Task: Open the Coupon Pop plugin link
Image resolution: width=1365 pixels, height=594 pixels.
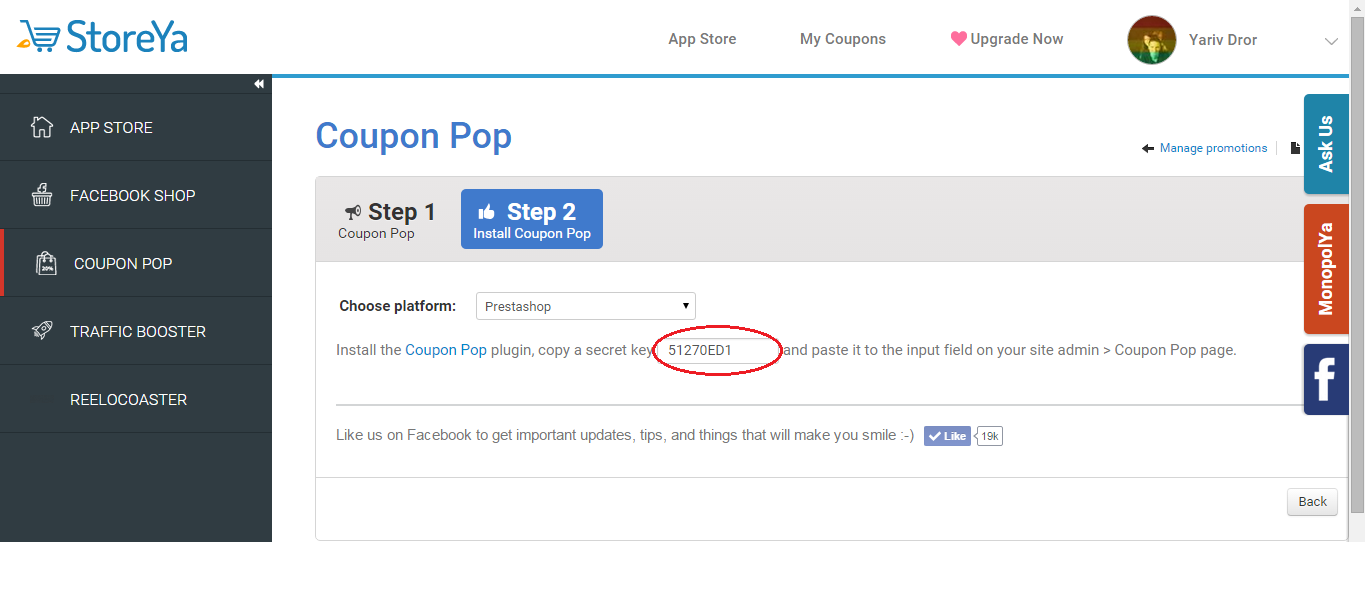Action: pyautogui.click(x=446, y=350)
